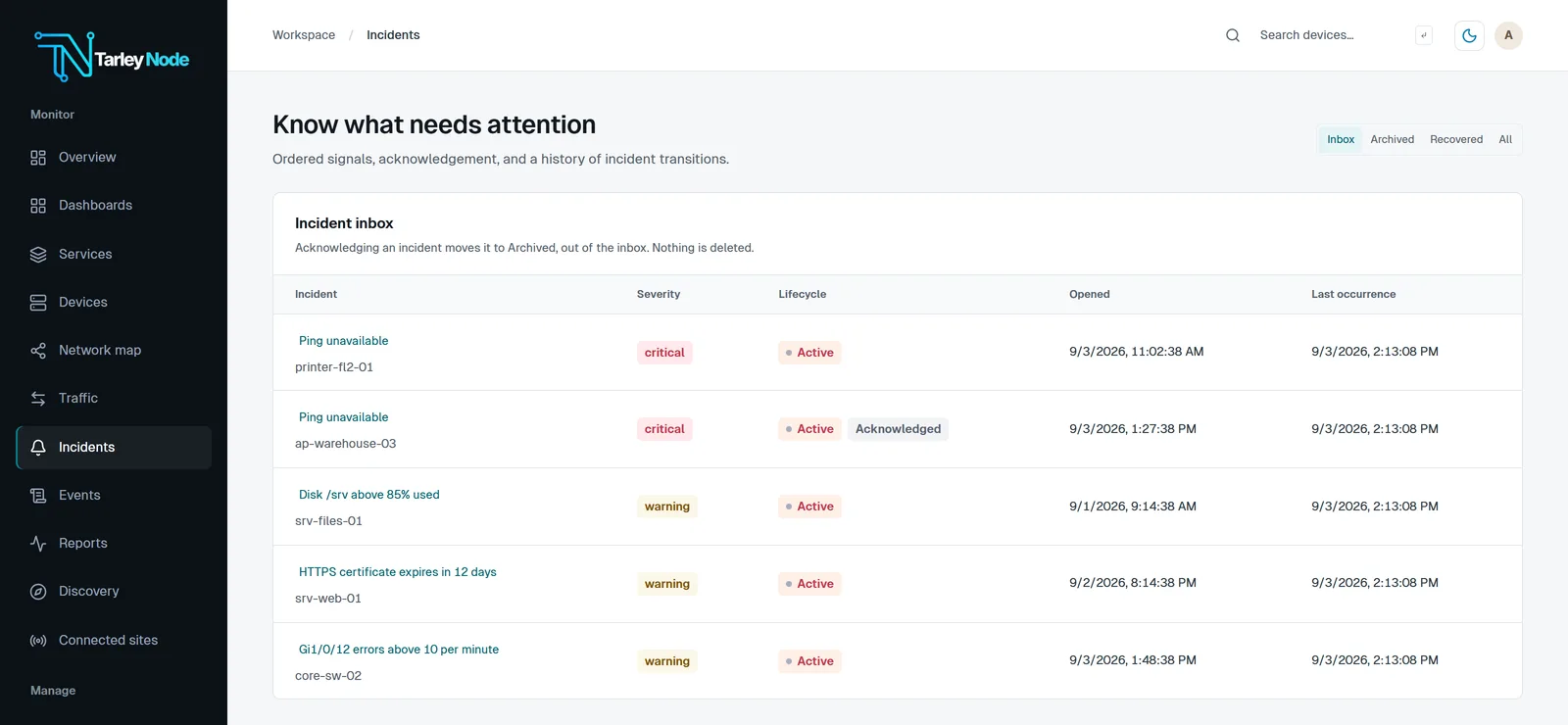Click the search magnifier icon
This screenshot has width=1568, height=725.
pos(1233,35)
